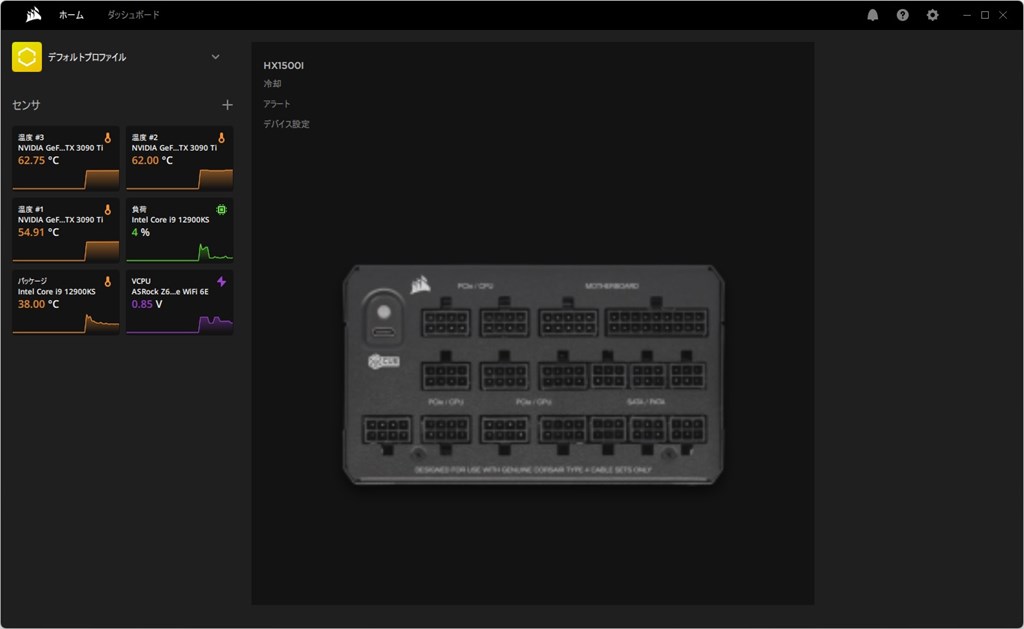The image size is (1024, 629).
Task: Add a sensor with the plus icon
Action: (x=227, y=105)
